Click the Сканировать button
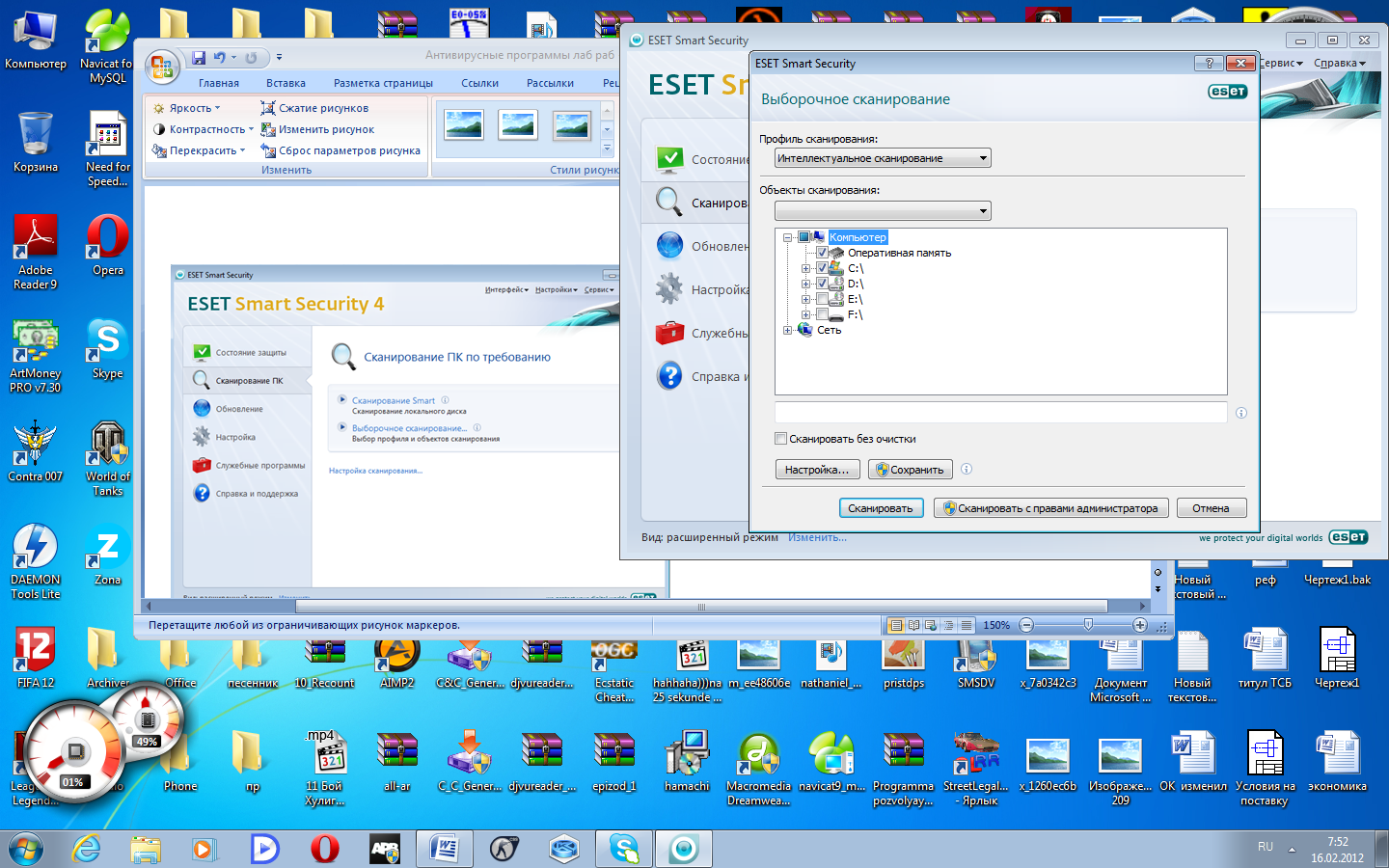 pos(881,508)
